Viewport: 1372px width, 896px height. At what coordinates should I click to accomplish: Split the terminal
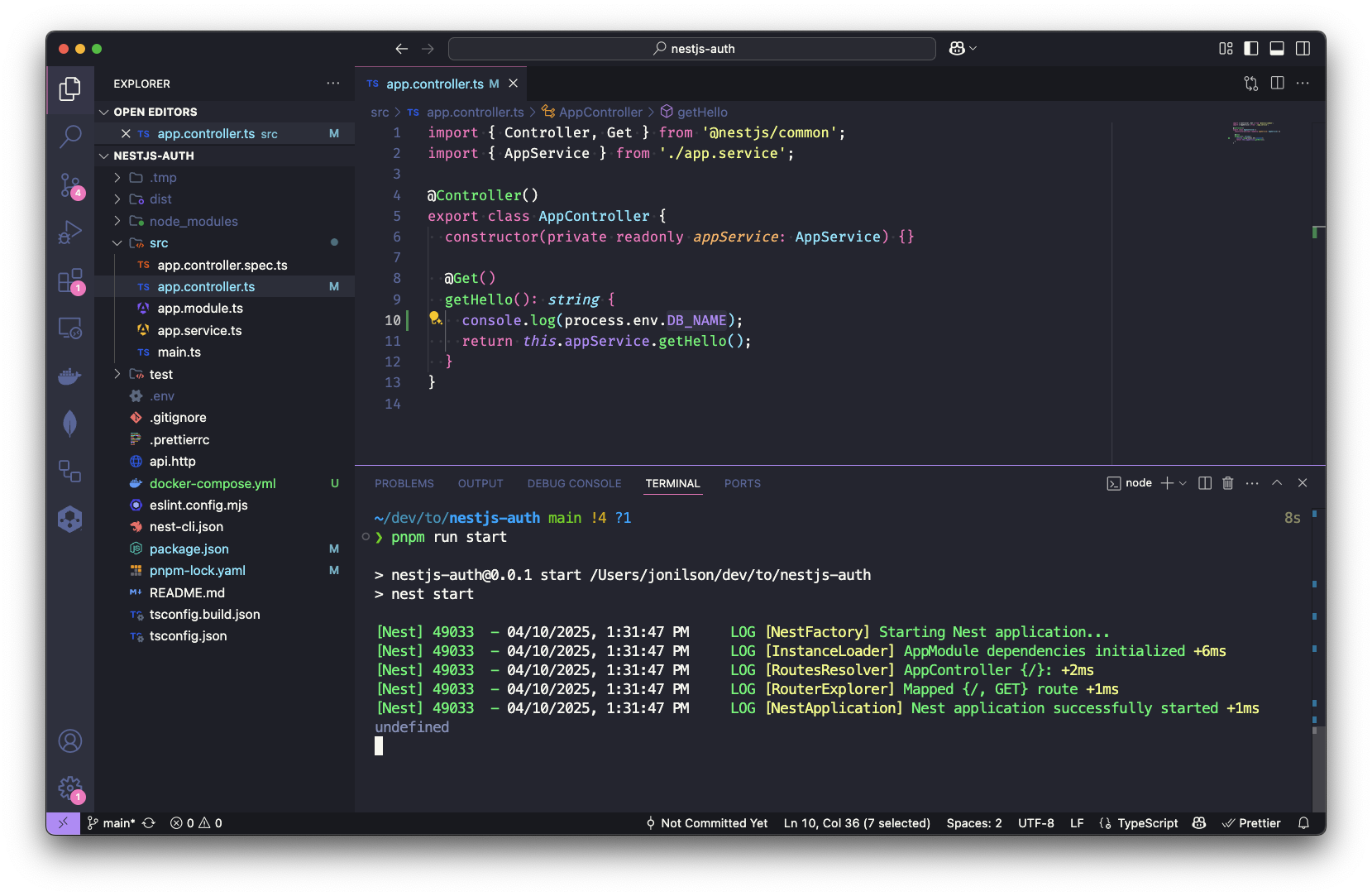pyautogui.click(x=1205, y=483)
